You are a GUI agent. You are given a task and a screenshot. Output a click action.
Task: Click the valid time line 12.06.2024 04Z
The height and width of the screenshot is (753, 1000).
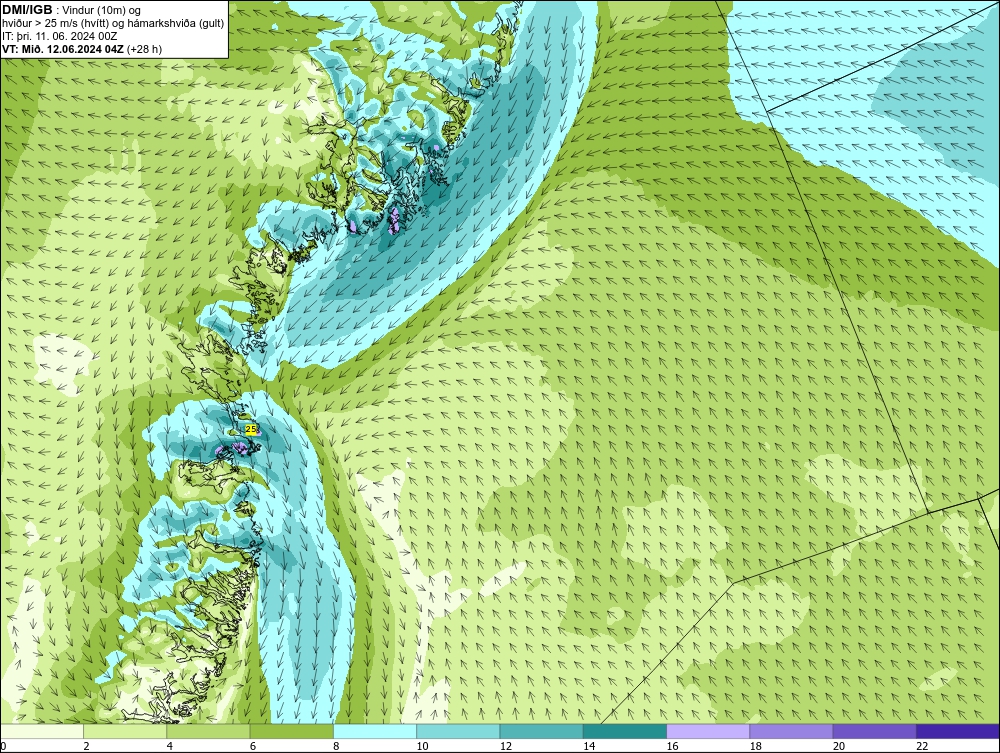pos(64,49)
